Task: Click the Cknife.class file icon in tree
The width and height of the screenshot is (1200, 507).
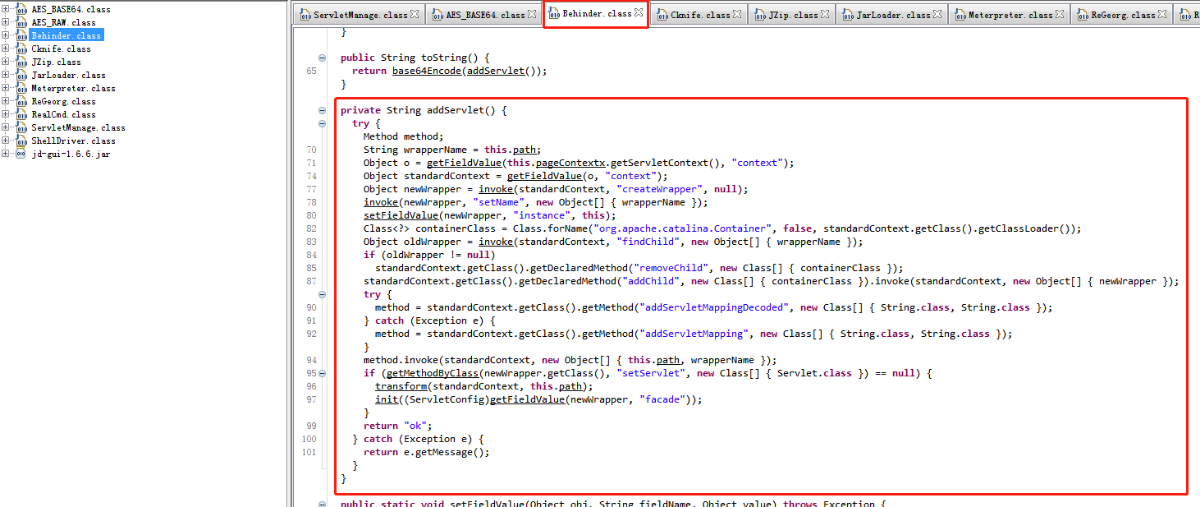Action: (20, 48)
